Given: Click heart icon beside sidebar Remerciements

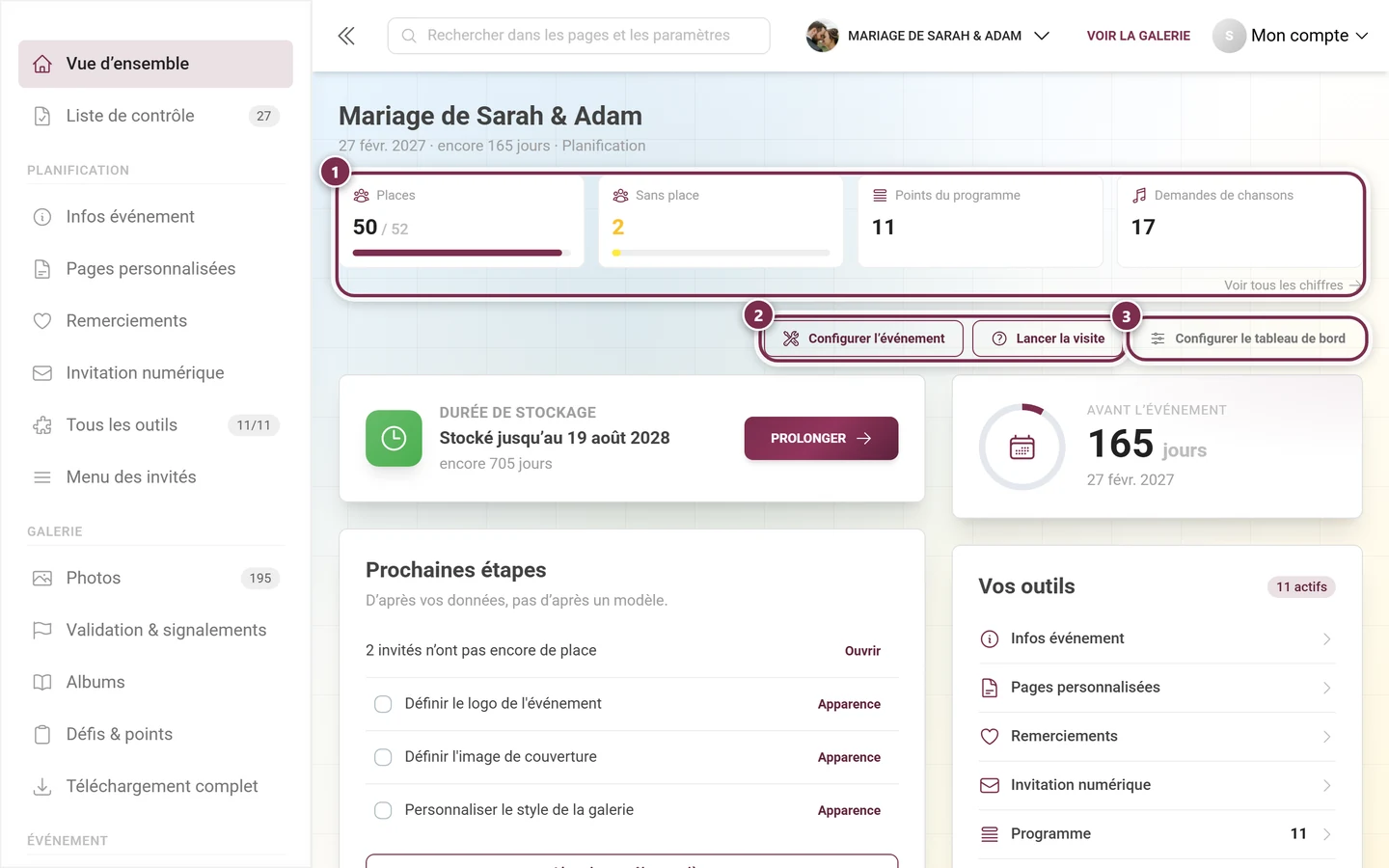Looking at the screenshot, I should click(42, 321).
